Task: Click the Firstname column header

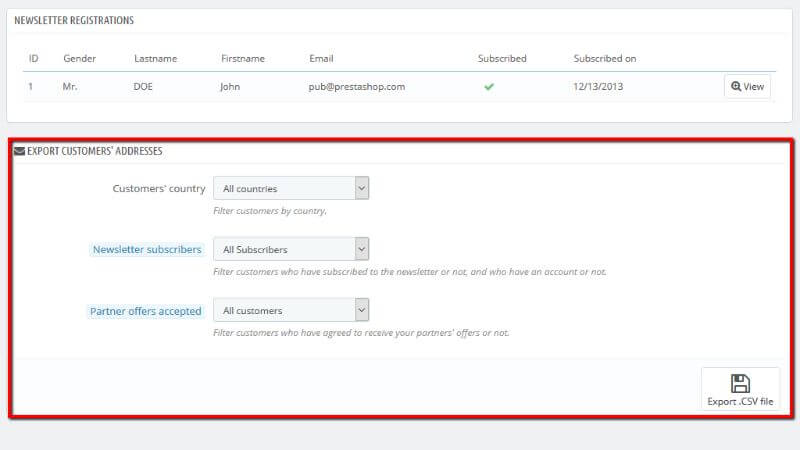Action: tap(243, 59)
